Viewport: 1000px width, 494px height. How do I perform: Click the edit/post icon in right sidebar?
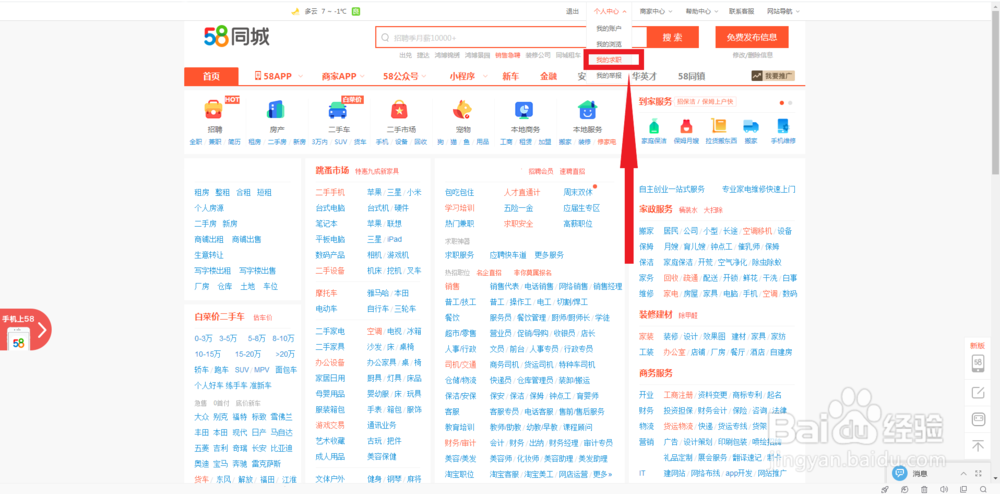[x=978, y=393]
